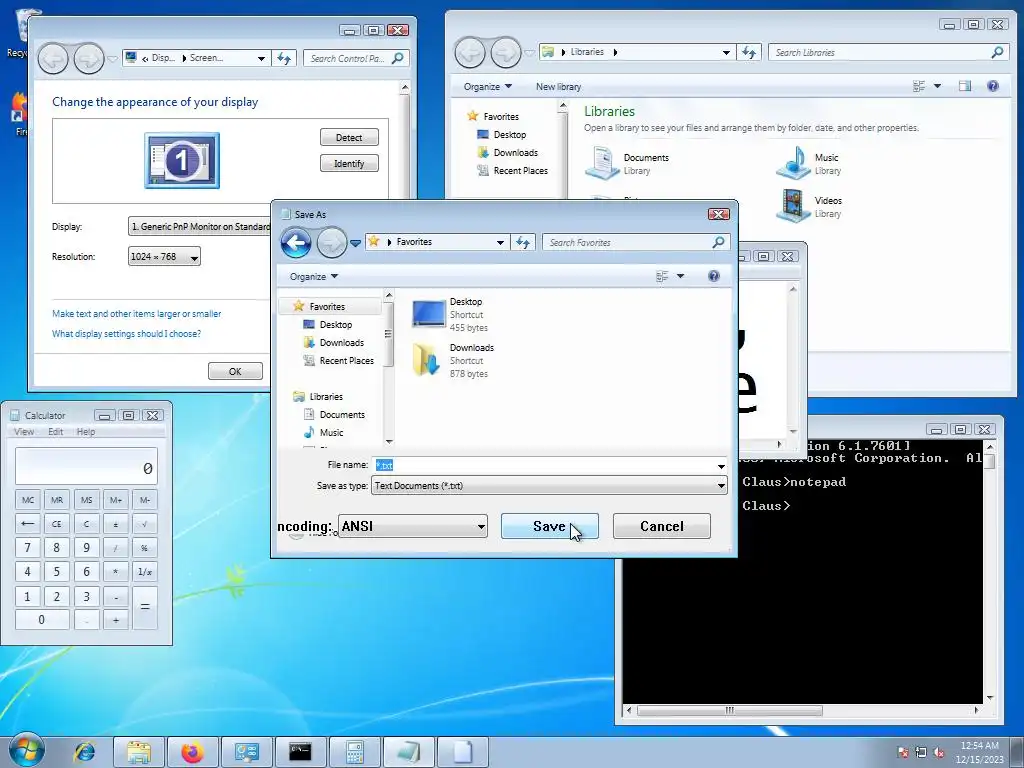Click the refresh icon beside Favorites address bar
1024x768 pixels.
click(x=523, y=242)
